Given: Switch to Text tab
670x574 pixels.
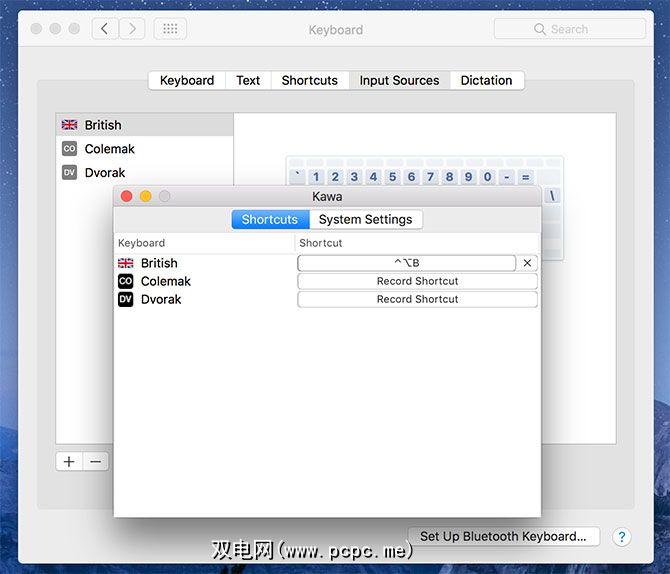Looking at the screenshot, I should point(248,80).
